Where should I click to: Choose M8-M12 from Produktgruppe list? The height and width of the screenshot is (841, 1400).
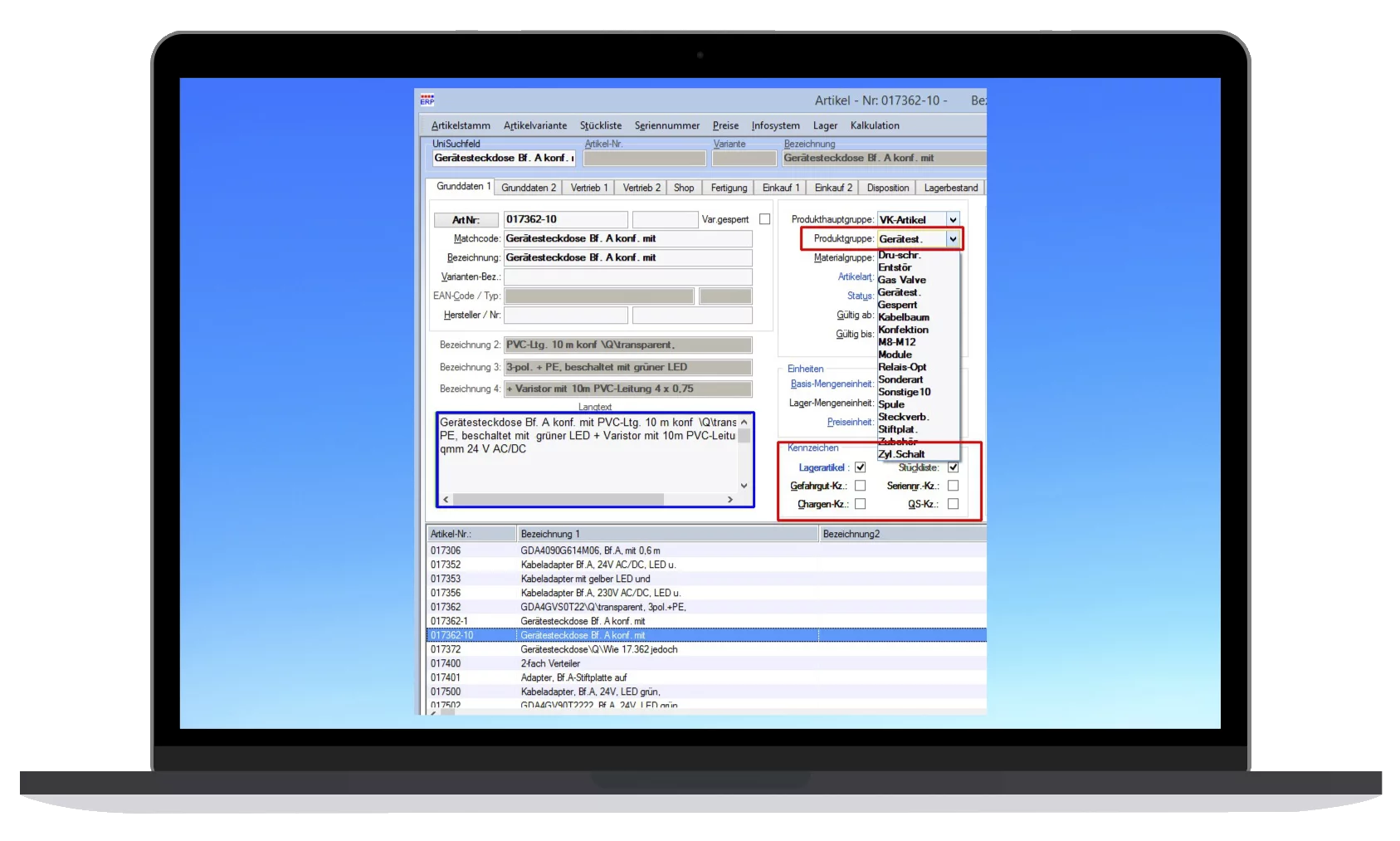(x=918, y=342)
